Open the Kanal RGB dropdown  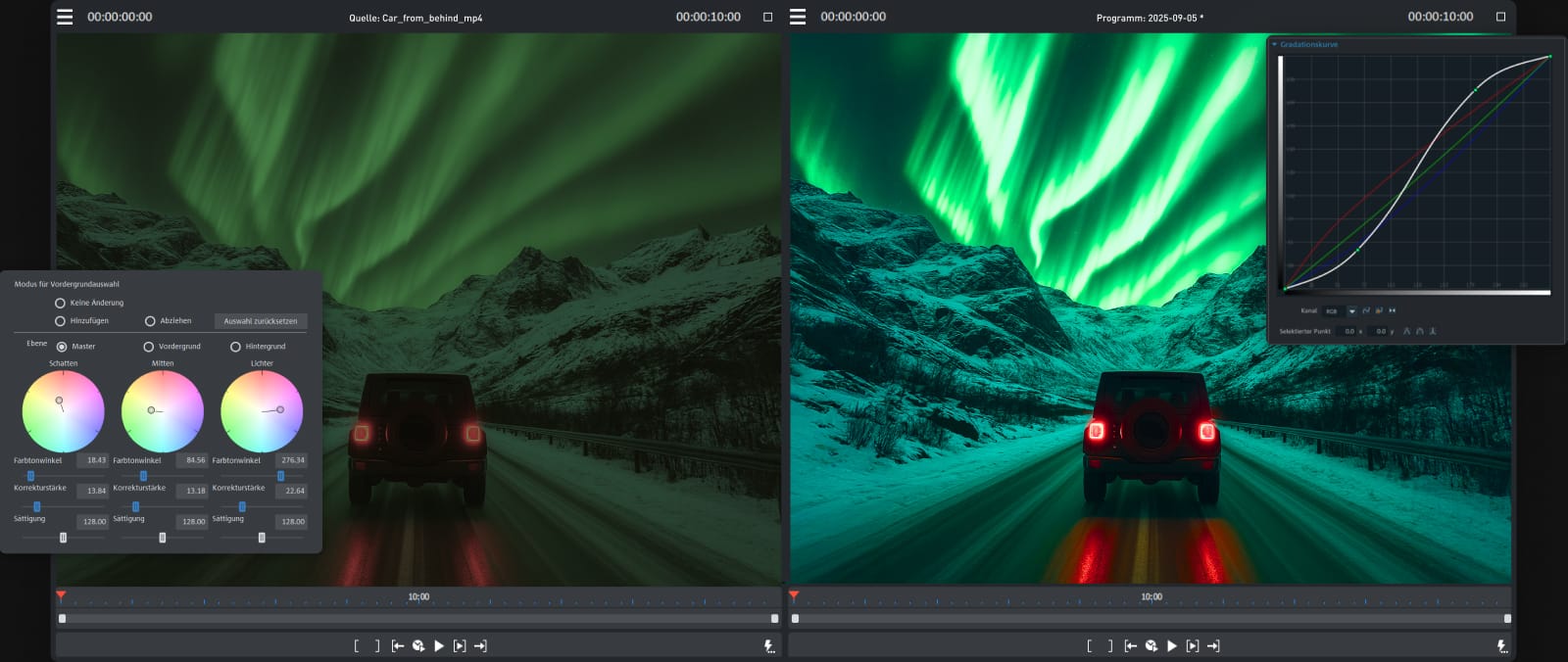click(1351, 311)
